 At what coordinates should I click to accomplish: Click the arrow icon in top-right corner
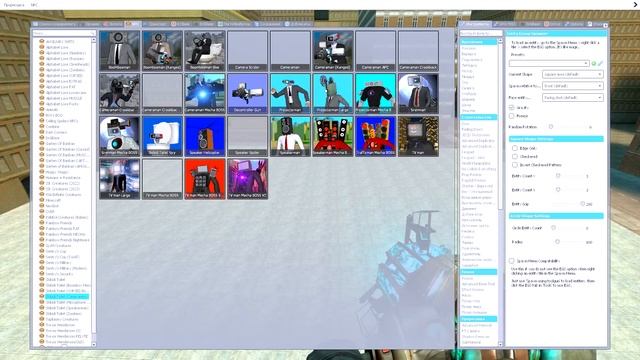click(x=636, y=4)
